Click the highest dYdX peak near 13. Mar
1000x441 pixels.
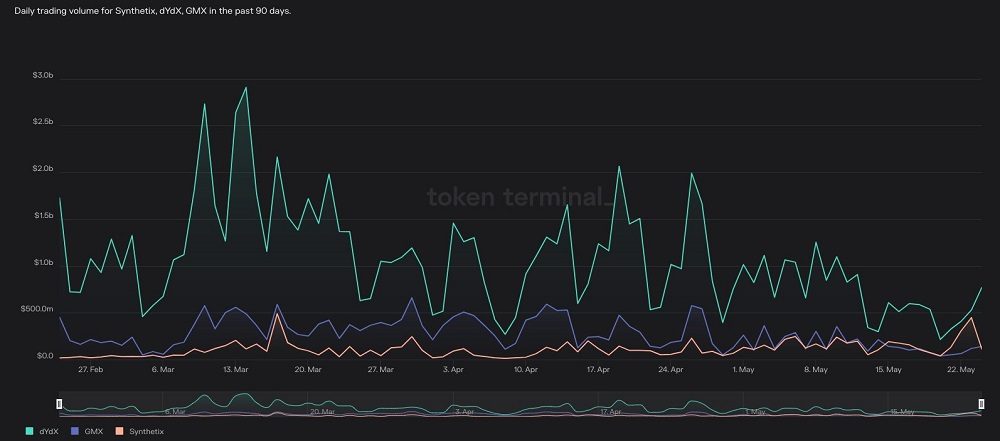(x=246, y=88)
